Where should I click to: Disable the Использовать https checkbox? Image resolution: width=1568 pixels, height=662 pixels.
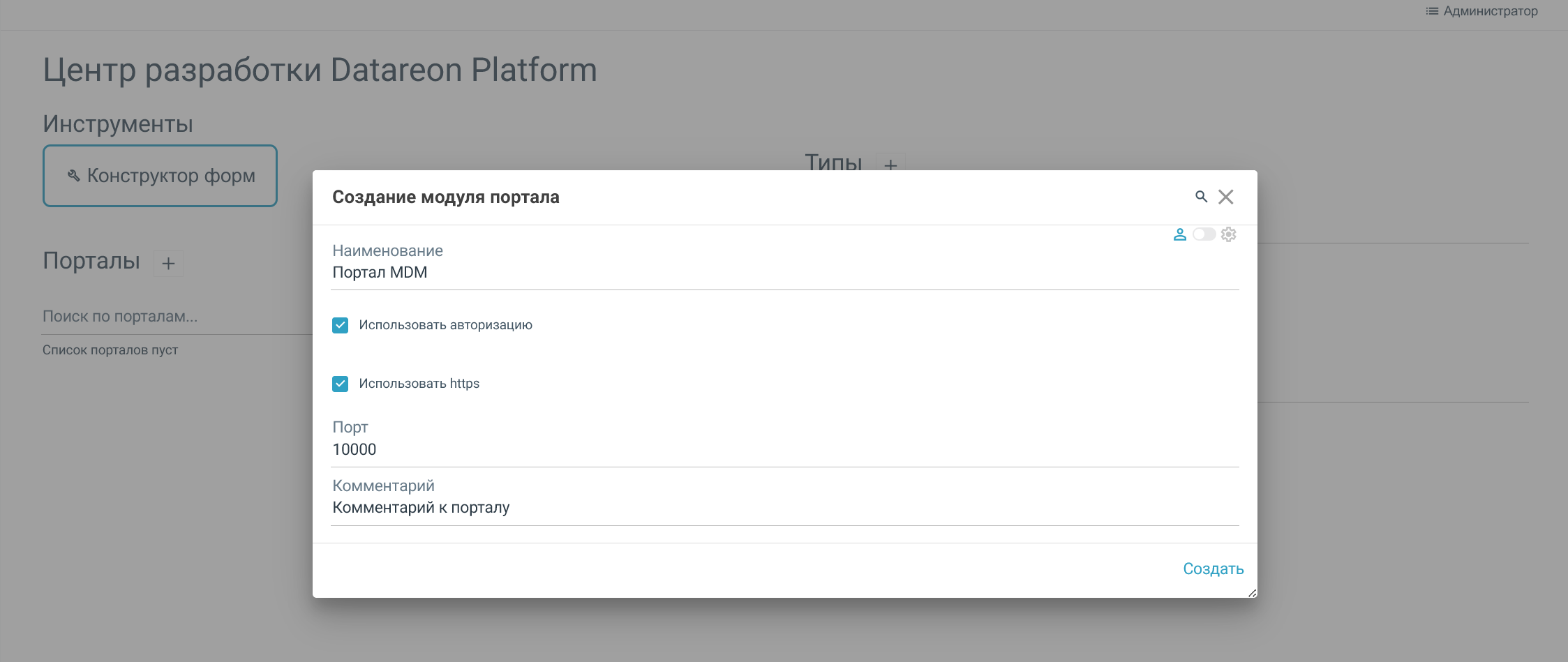[x=341, y=384]
